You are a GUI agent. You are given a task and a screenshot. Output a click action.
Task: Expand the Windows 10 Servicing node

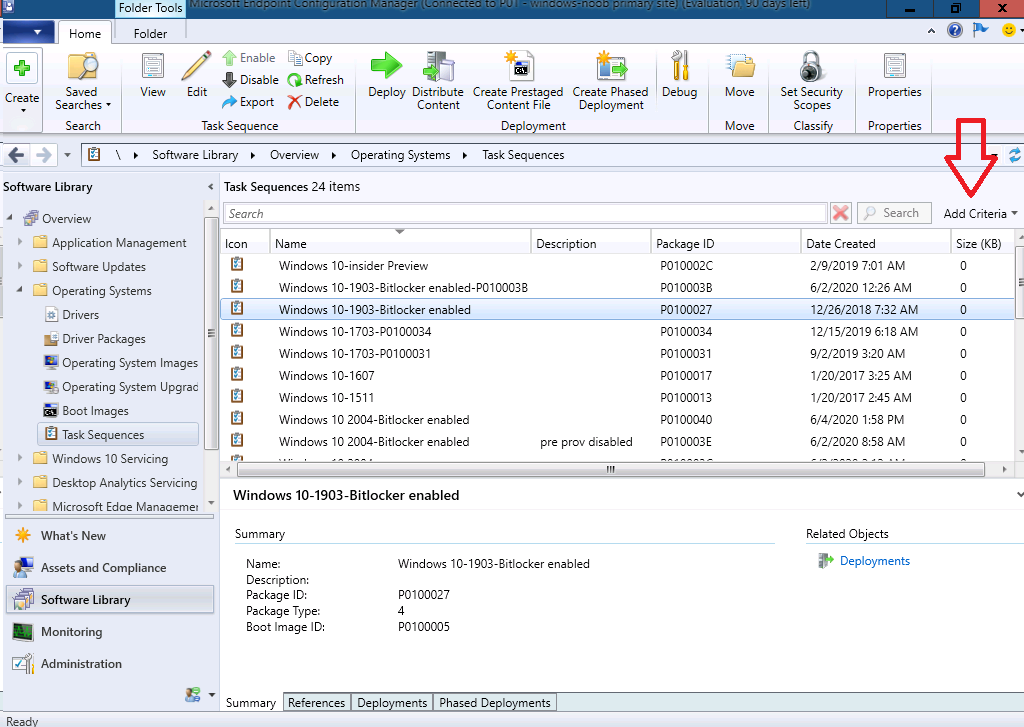[20, 458]
